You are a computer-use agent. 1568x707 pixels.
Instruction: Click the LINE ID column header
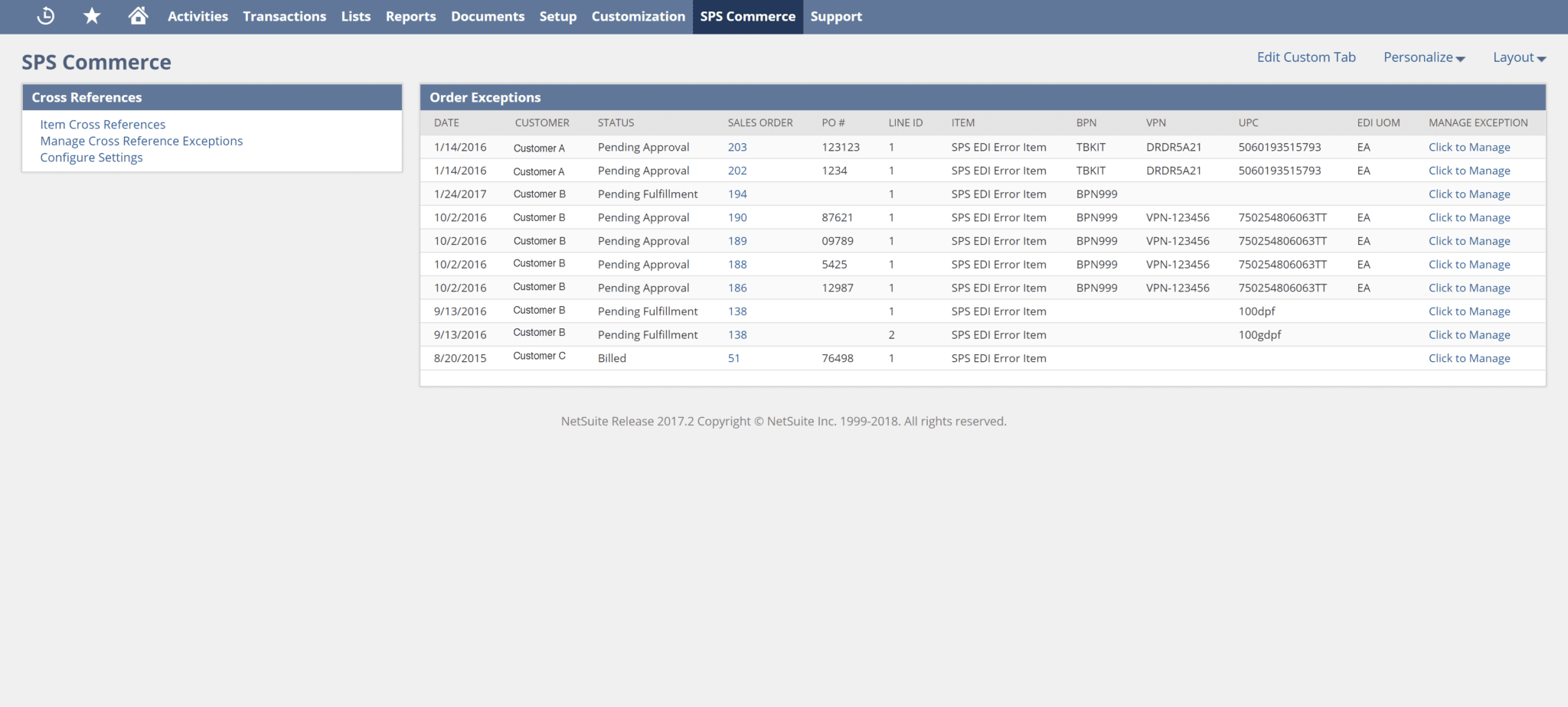coord(905,122)
